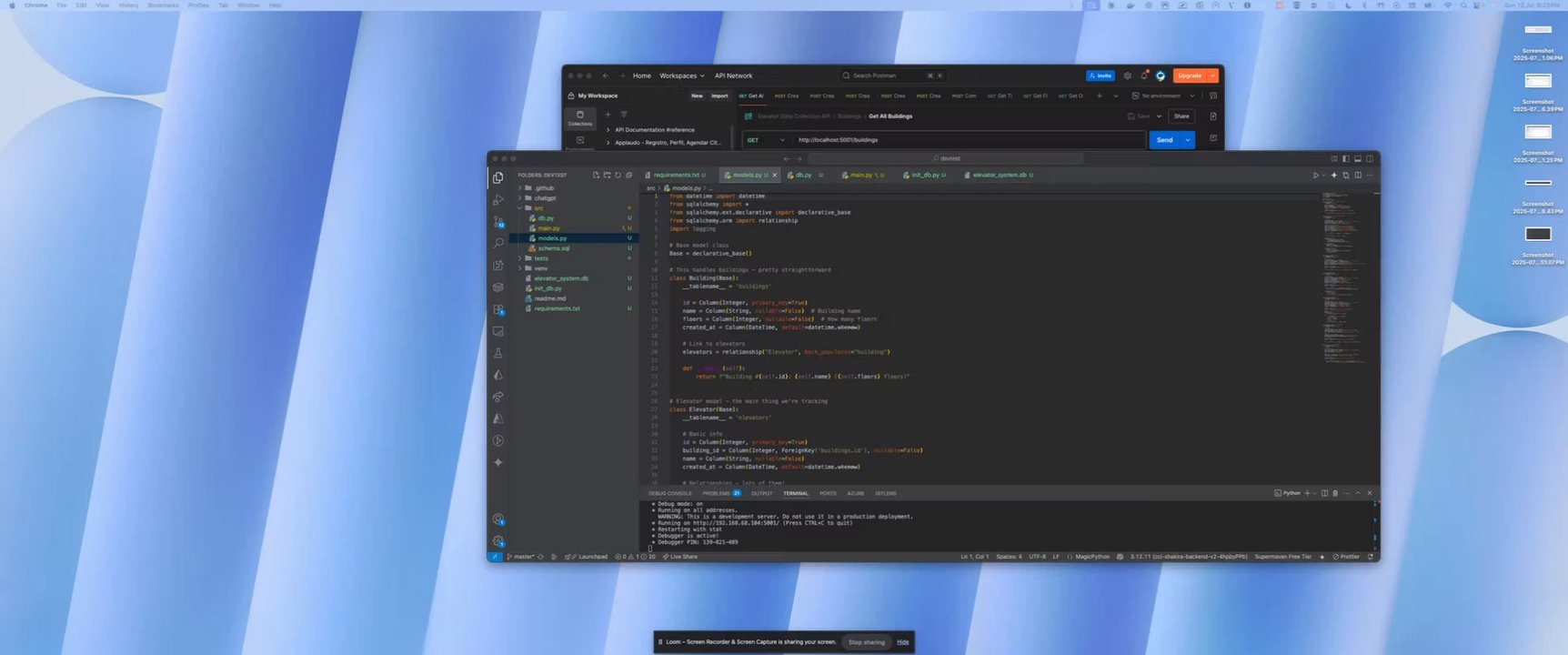Switch to the main.py editor tab
Image resolution: width=1568 pixels, height=655 pixels.
pyautogui.click(x=860, y=175)
